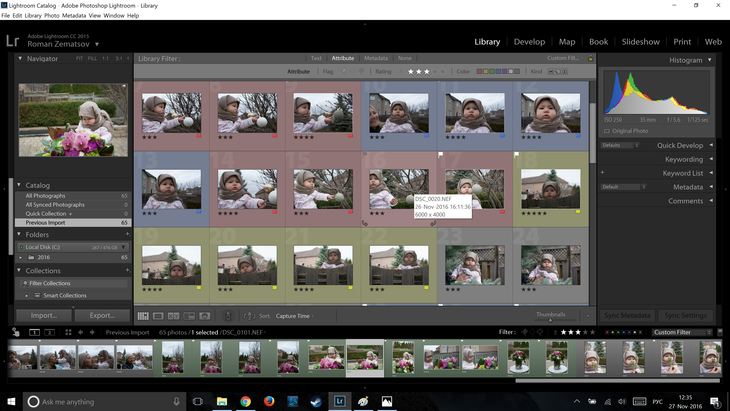Toggle the filmstrip filter on/off switch
The width and height of the screenshot is (730, 411).
[721, 332]
